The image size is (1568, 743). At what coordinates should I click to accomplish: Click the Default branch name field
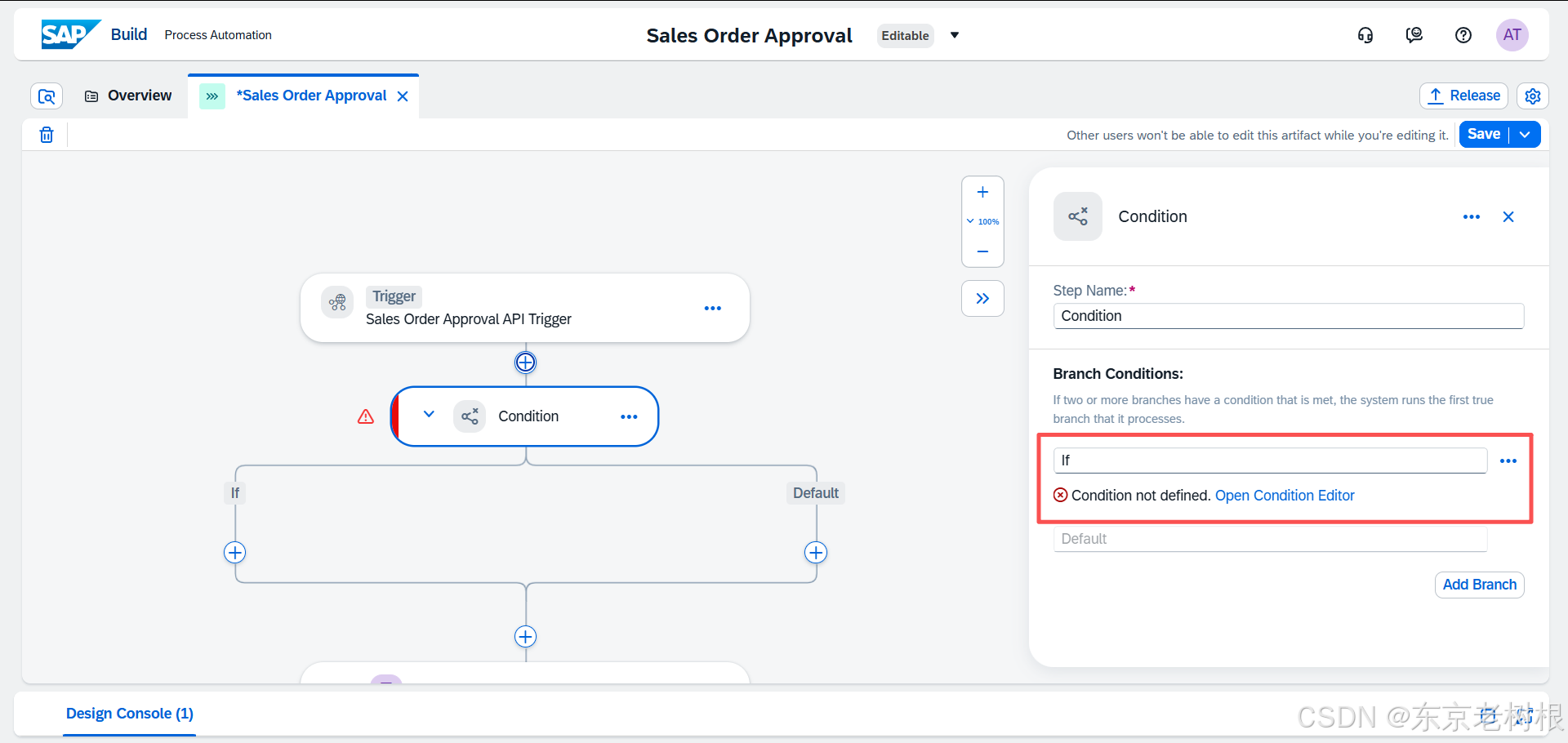1270,539
